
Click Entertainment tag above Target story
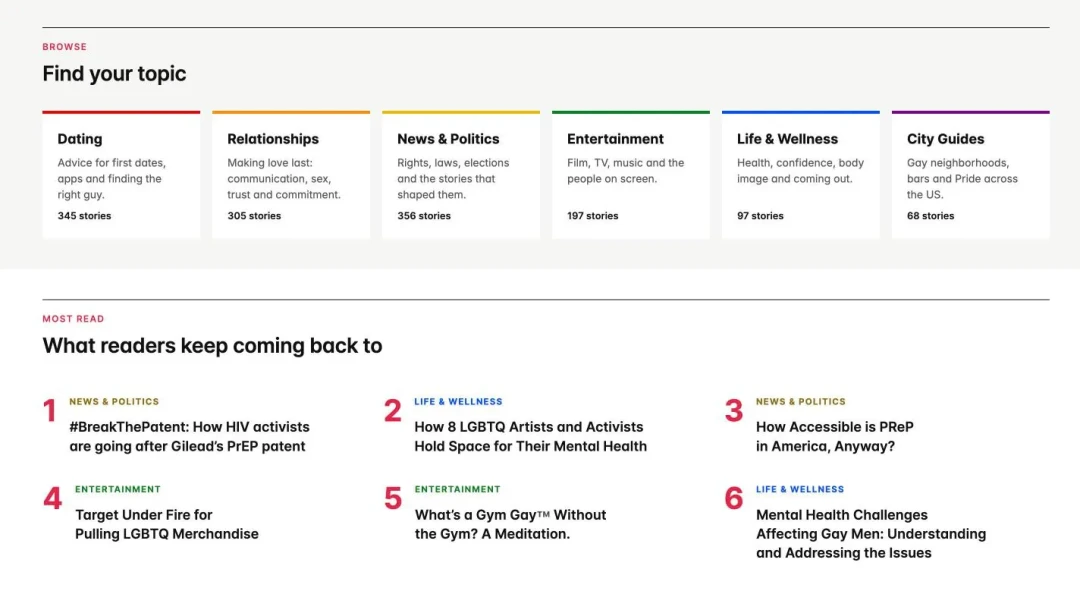click(x=118, y=489)
